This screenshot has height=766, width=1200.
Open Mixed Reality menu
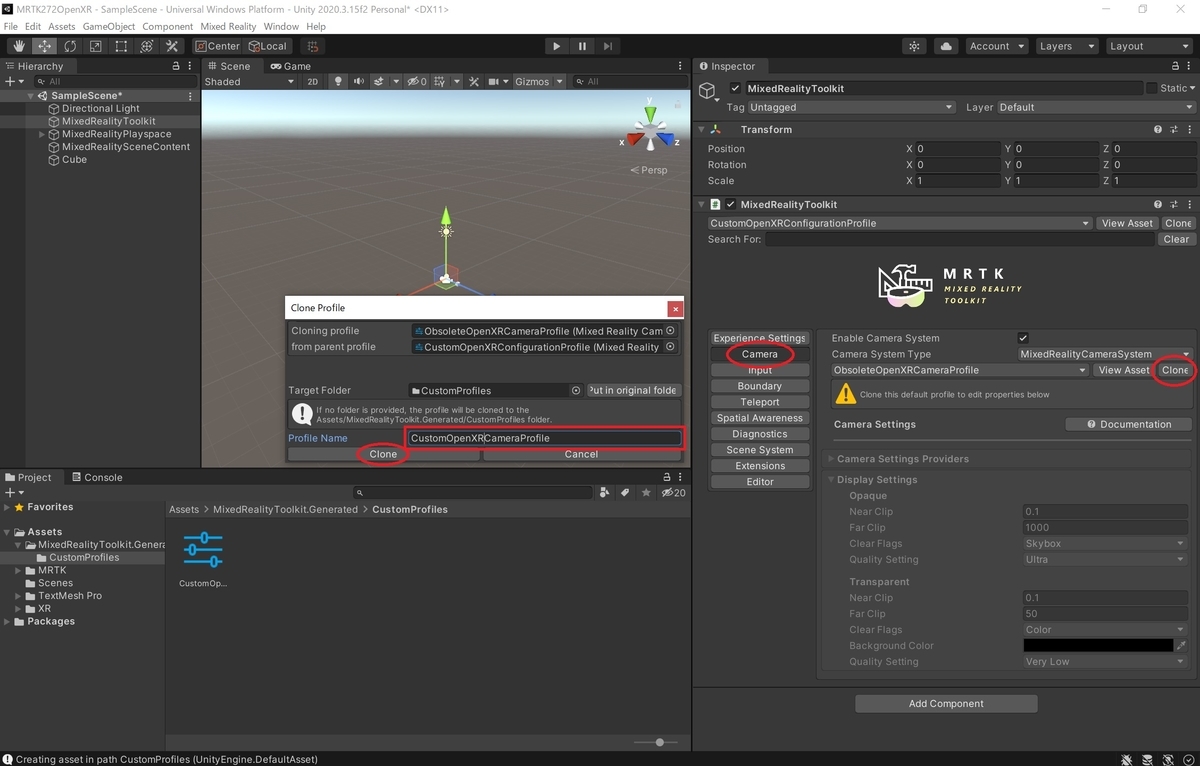(x=228, y=26)
